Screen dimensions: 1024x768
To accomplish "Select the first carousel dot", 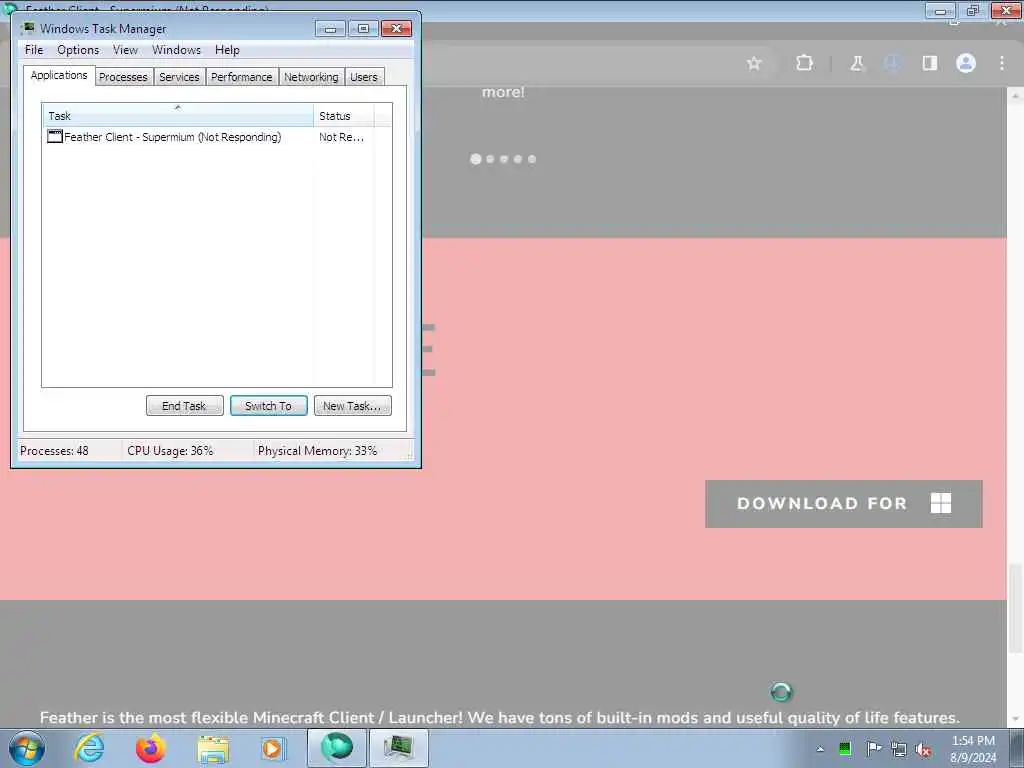I will click(x=475, y=159).
